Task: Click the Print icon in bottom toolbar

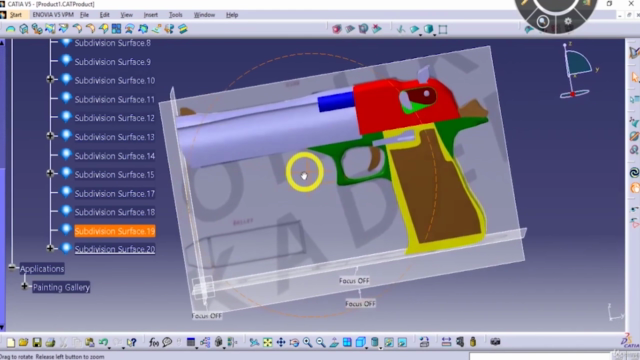Action: click(50, 342)
